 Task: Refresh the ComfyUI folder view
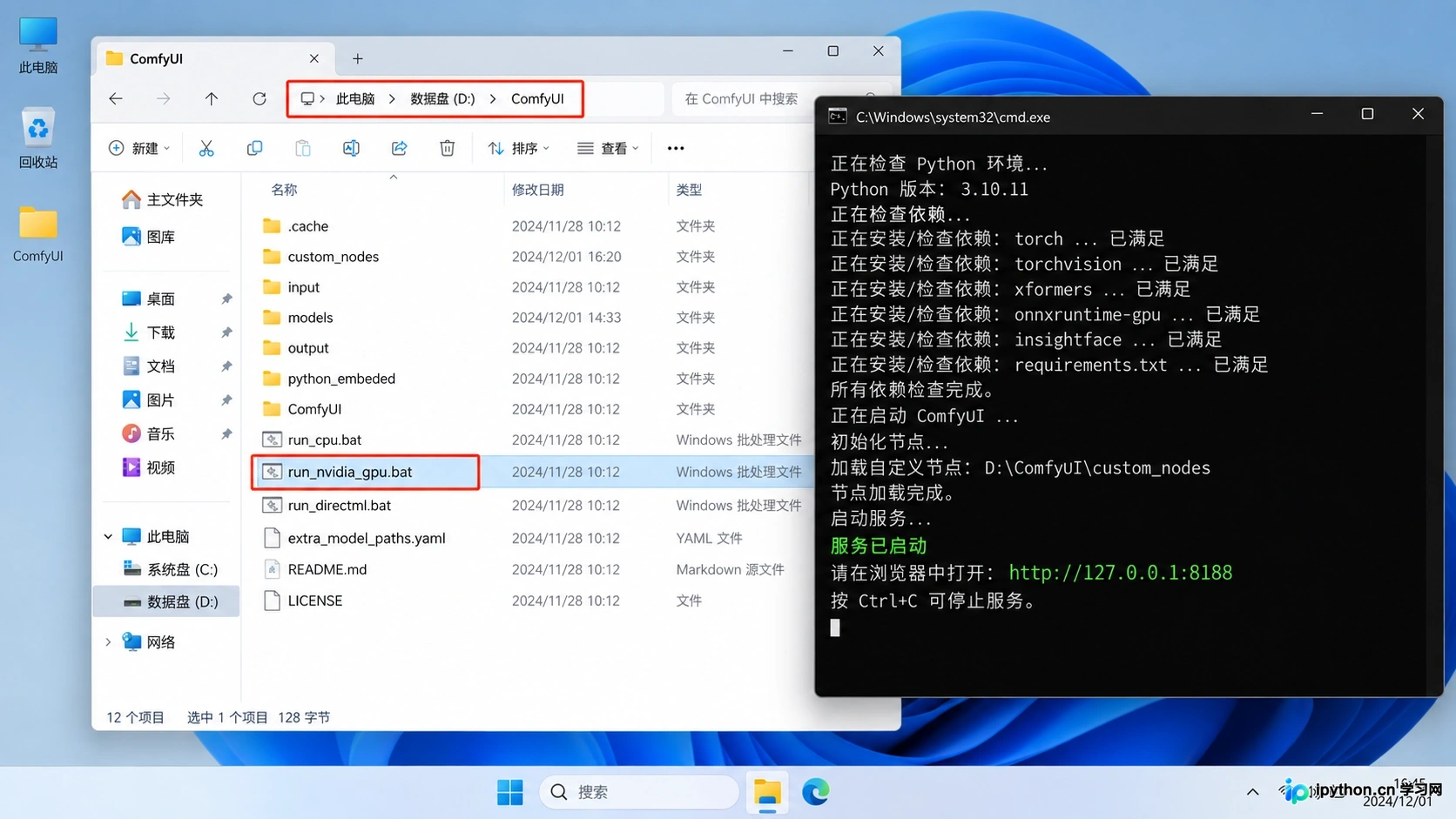coord(260,99)
